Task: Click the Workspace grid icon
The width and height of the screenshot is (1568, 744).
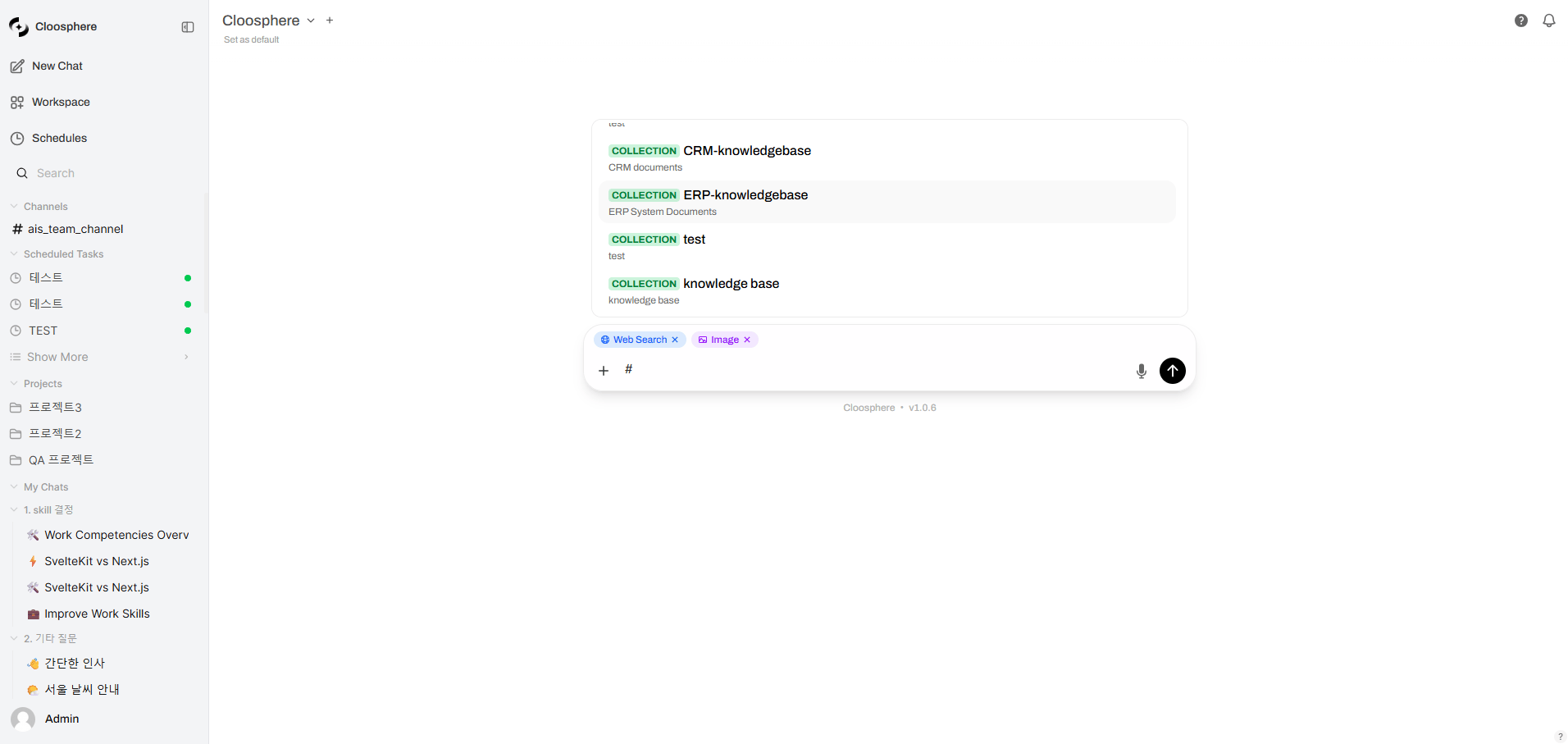Action: 17,103
